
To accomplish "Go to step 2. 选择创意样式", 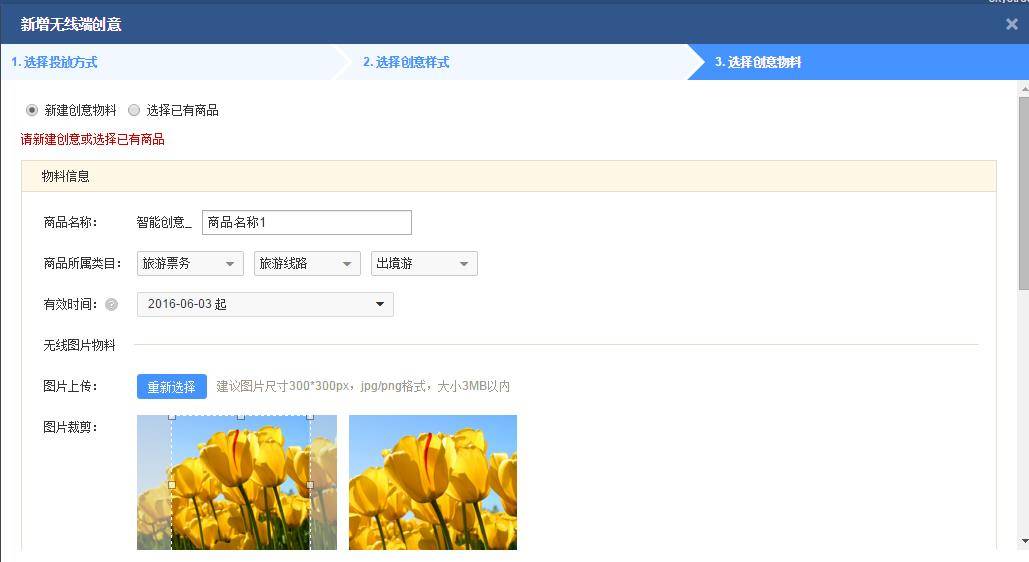I will click(x=406, y=62).
